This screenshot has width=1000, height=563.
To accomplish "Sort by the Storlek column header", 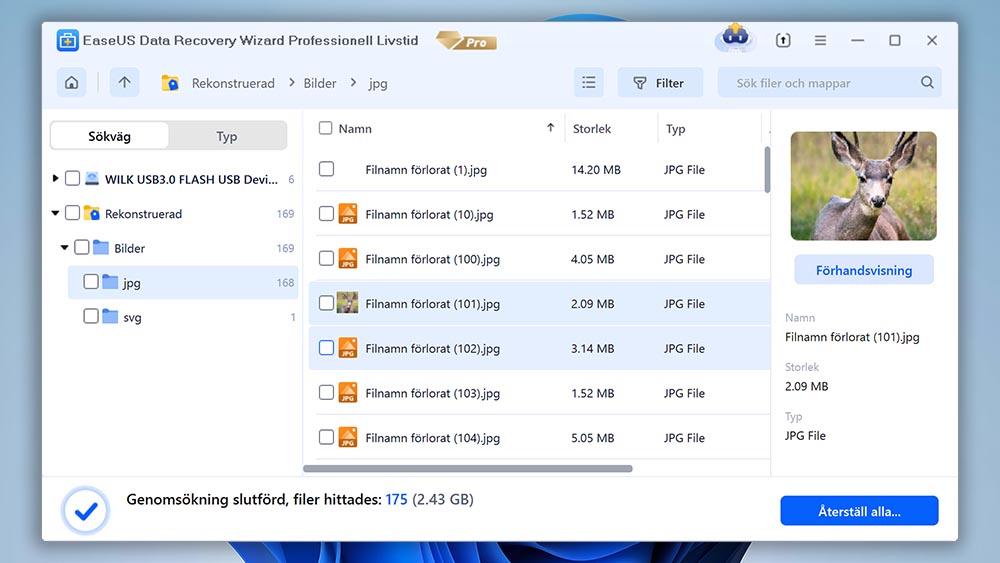I will tap(591, 128).
